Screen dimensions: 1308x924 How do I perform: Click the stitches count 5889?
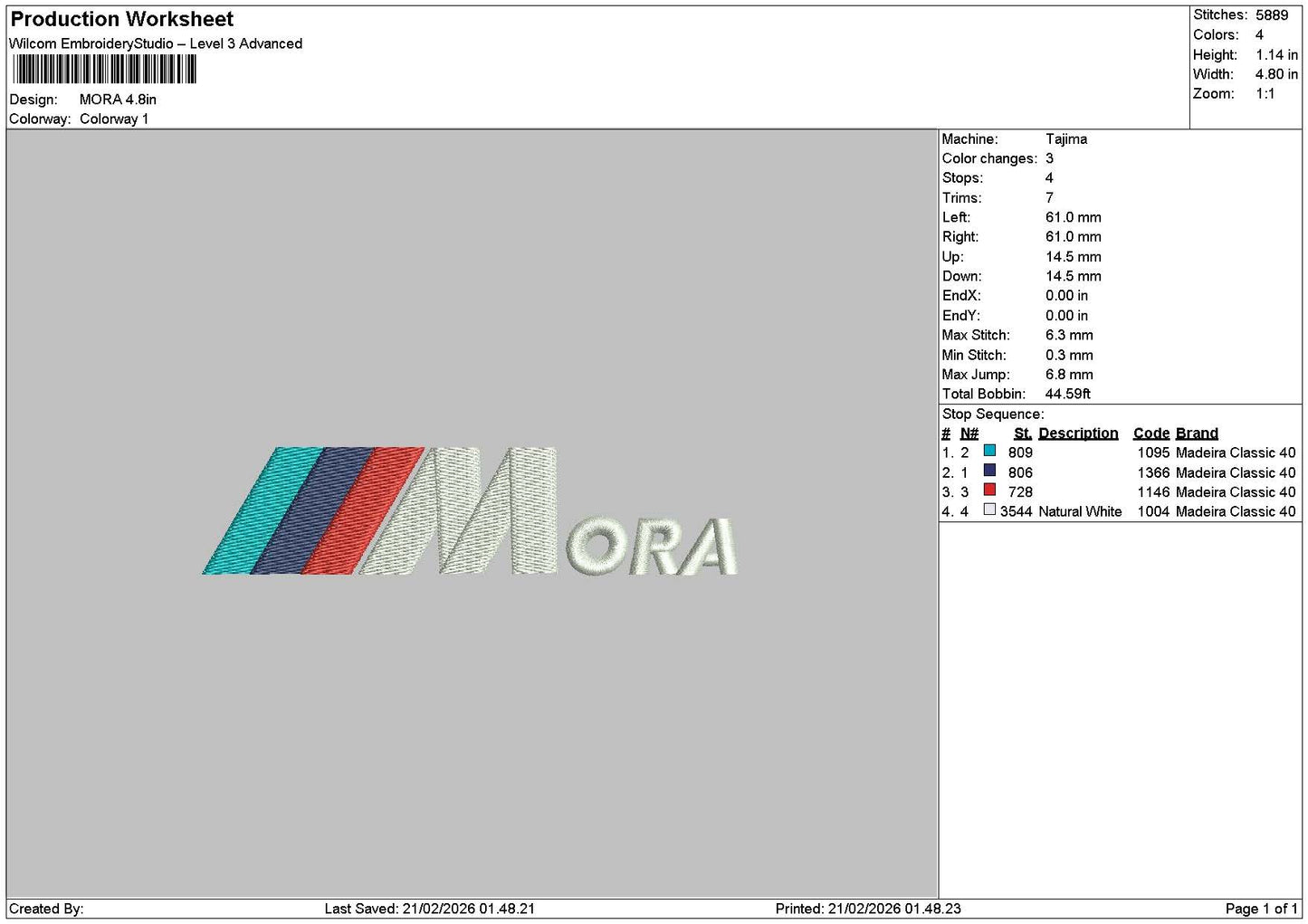tap(1271, 15)
